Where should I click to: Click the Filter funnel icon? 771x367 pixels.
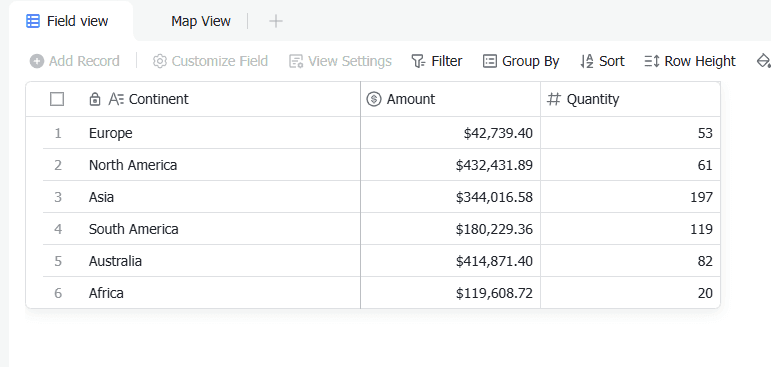click(418, 61)
